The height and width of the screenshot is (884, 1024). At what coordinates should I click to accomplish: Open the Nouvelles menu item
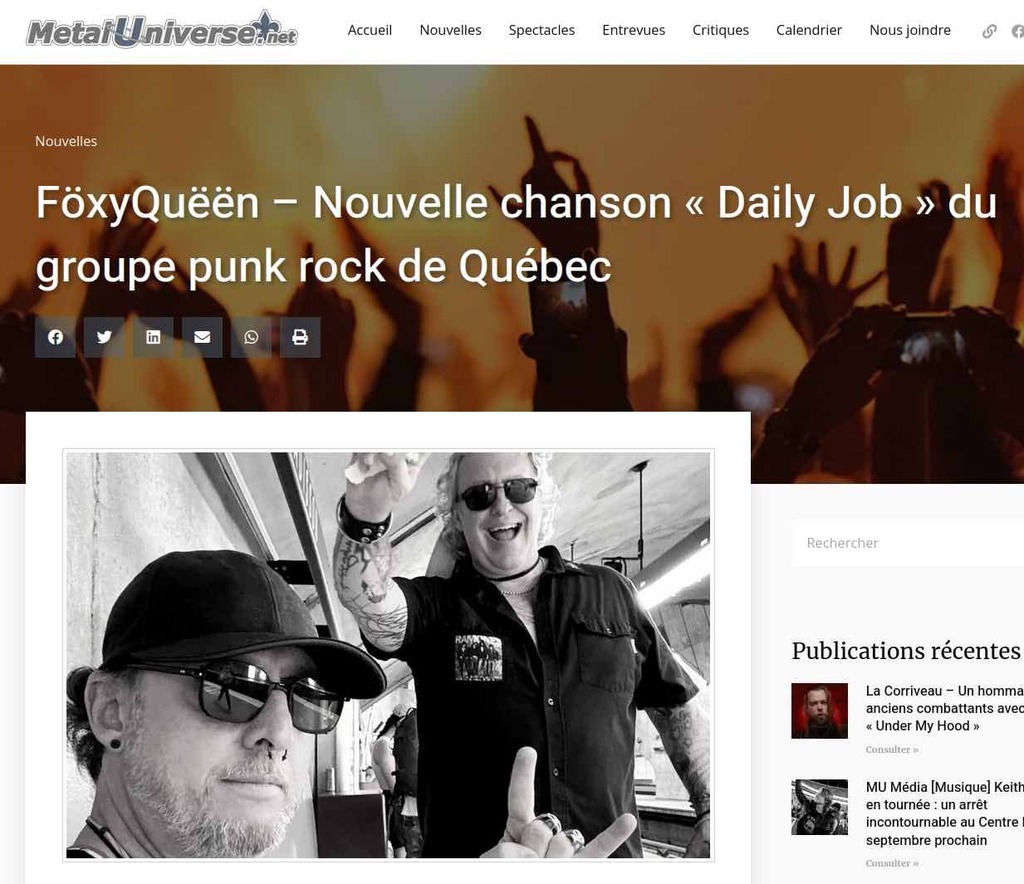tap(451, 30)
